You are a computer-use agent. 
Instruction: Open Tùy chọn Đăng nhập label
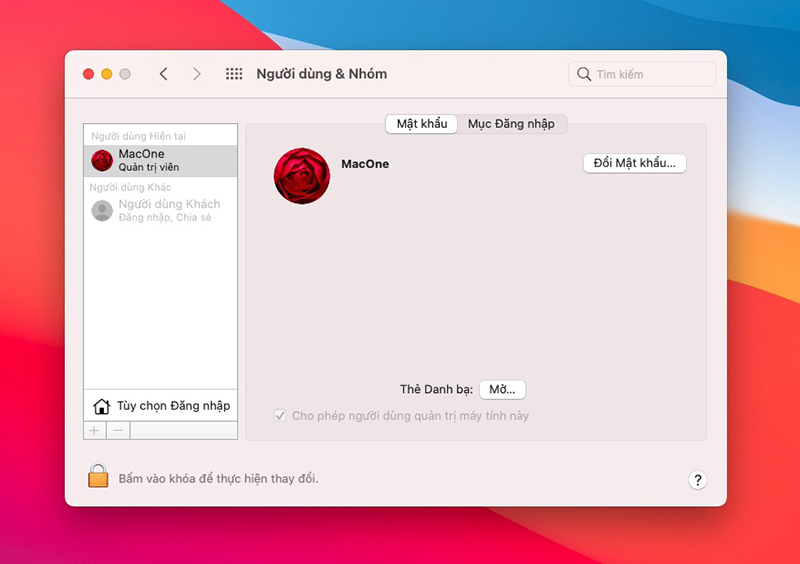coord(173,406)
